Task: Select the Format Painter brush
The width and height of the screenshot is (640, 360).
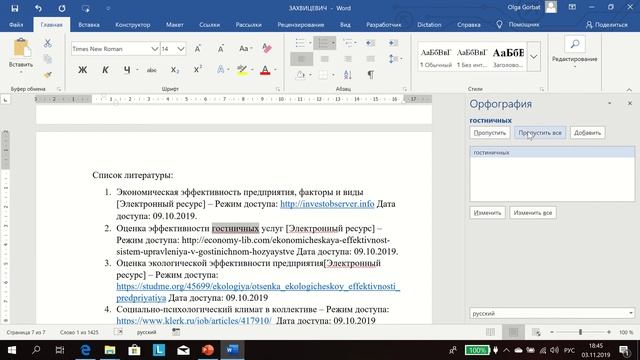Action: click(48, 75)
